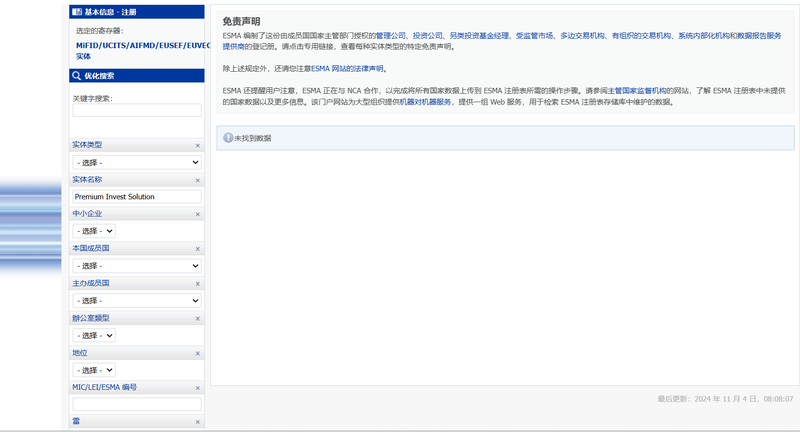
Task: Follow the 主管国家监督机构 link
Action: (x=637, y=91)
